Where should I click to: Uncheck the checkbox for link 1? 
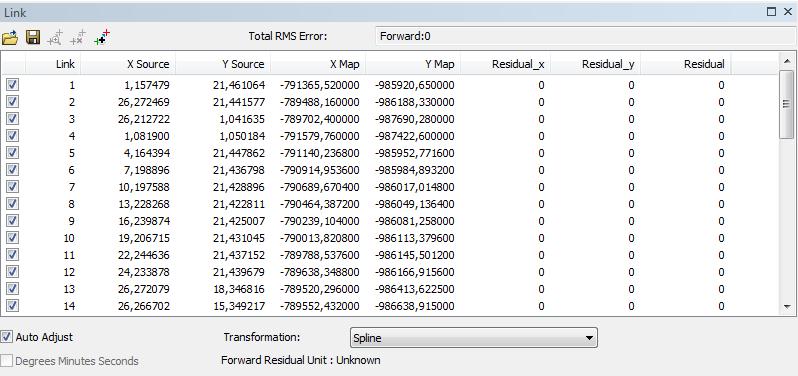pyautogui.click(x=13, y=84)
